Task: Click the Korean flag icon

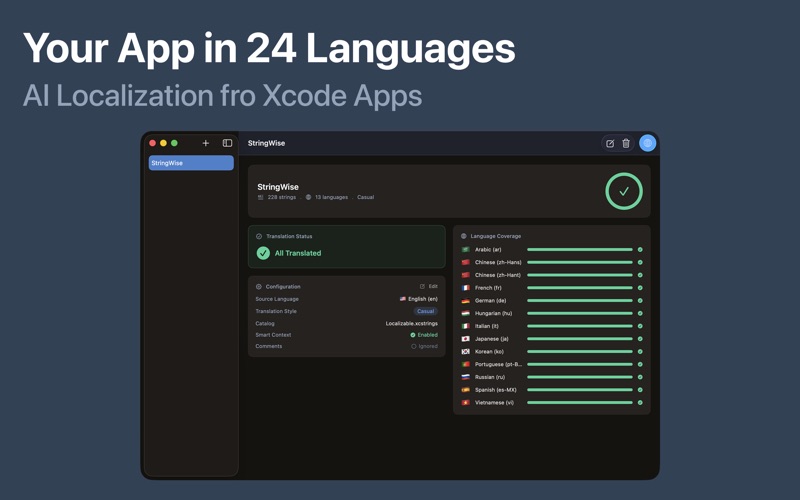Action: click(x=465, y=352)
